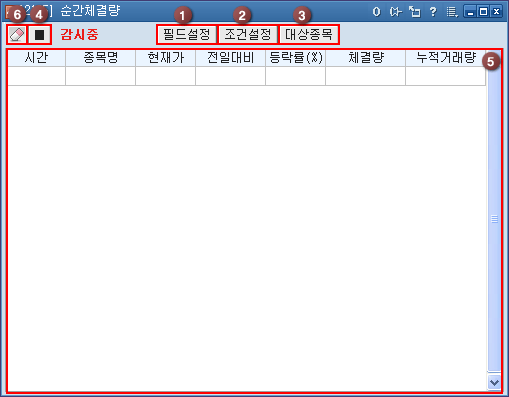
Task: Open the list menu icon in title bar
Action: tap(452, 12)
